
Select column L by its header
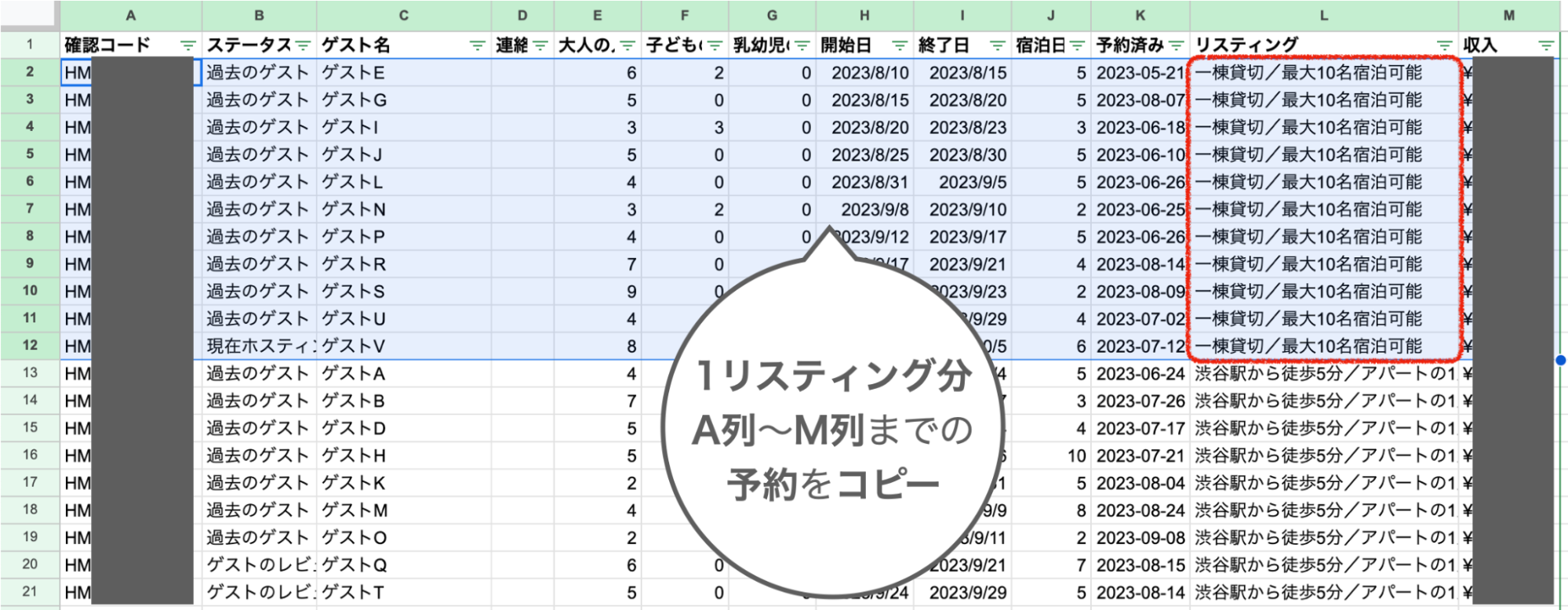pos(1323,15)
